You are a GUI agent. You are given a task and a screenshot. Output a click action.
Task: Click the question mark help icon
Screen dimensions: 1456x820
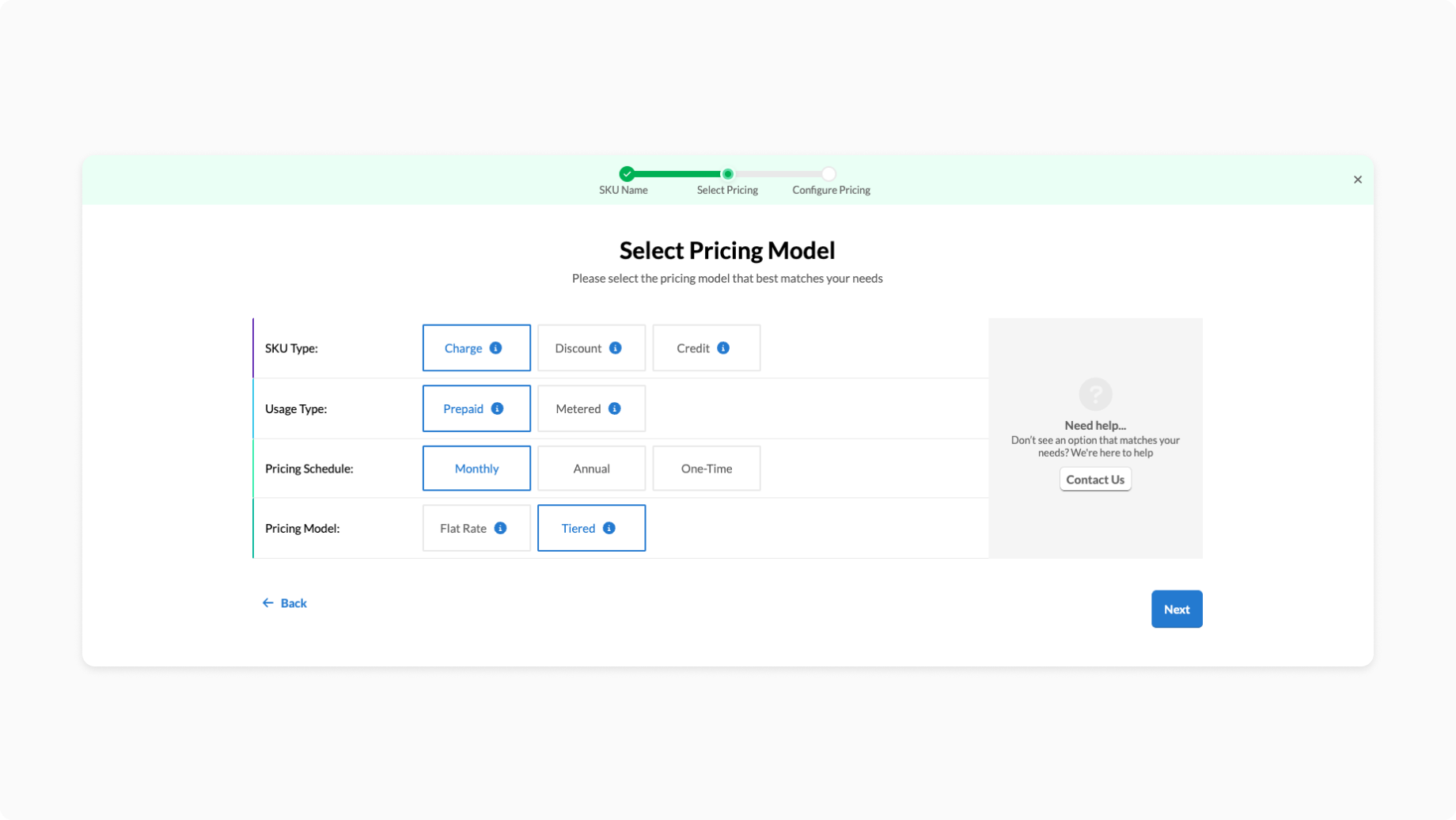[x=1095, y=394]
